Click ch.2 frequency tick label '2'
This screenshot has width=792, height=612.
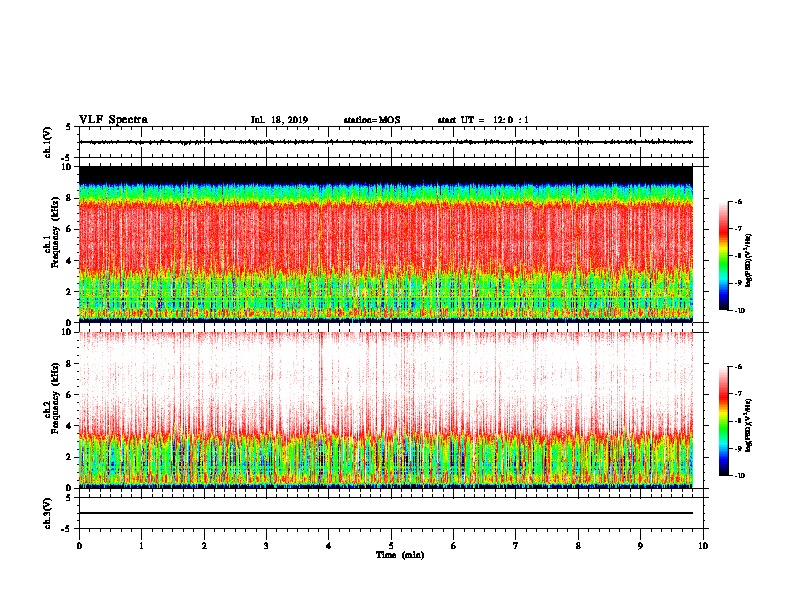(70, 457)
